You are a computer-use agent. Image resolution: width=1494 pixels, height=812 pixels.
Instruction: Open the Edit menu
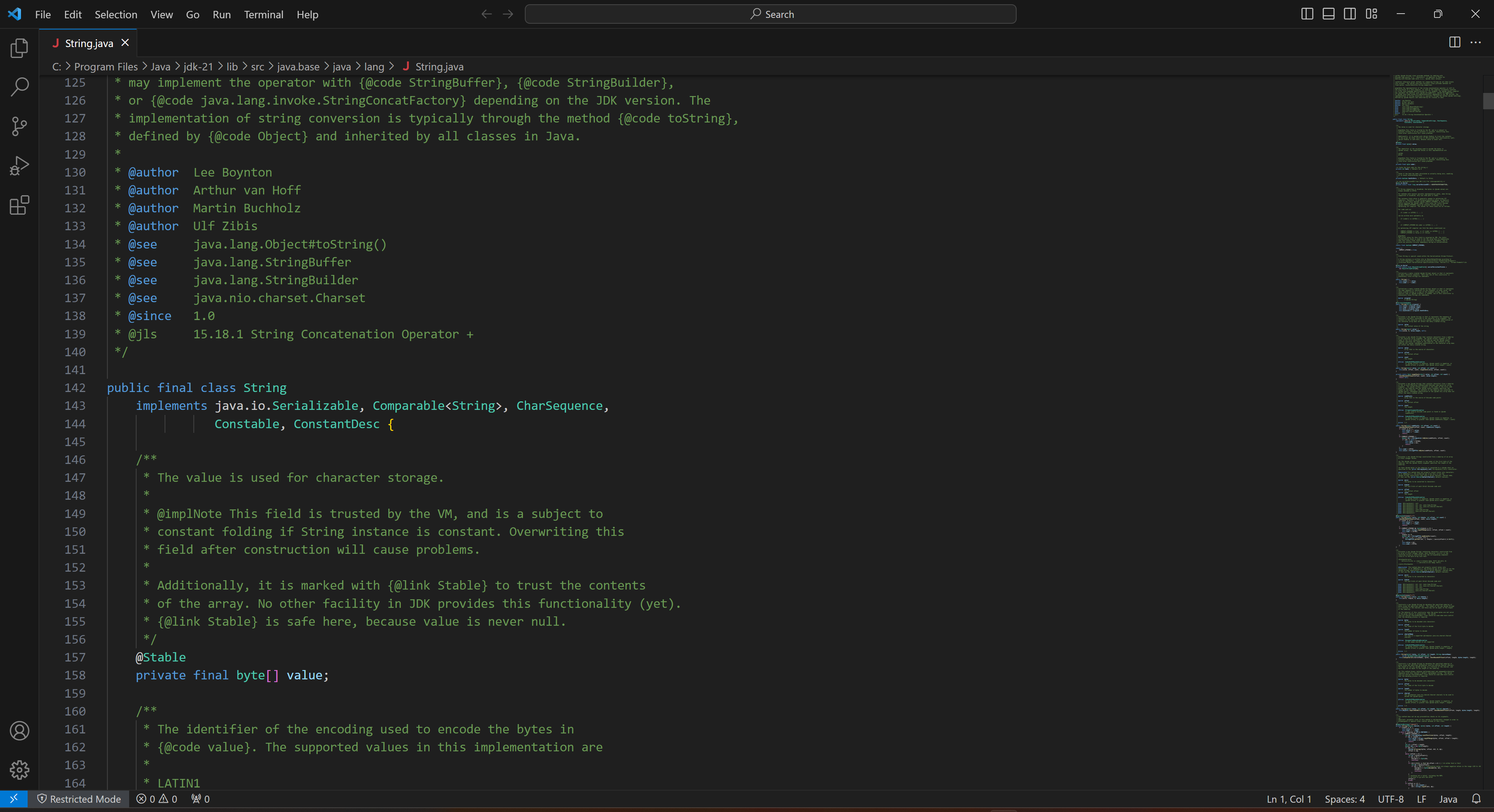coord(72,14)
